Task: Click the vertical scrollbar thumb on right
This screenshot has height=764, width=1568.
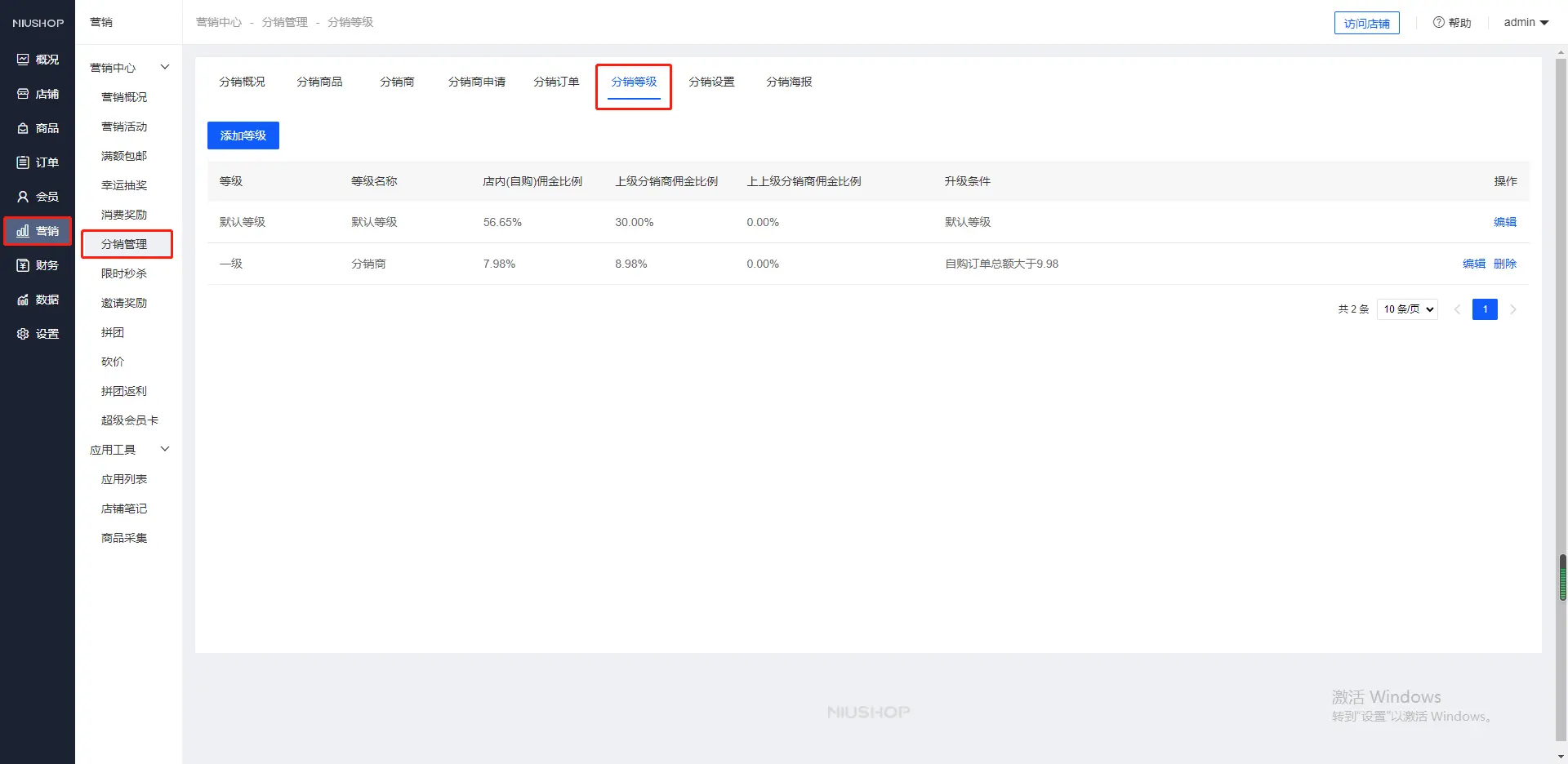Action: 1562,577
